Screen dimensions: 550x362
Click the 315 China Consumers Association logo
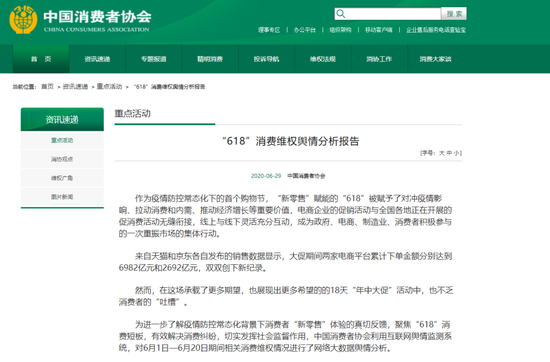tap(23, 20)
